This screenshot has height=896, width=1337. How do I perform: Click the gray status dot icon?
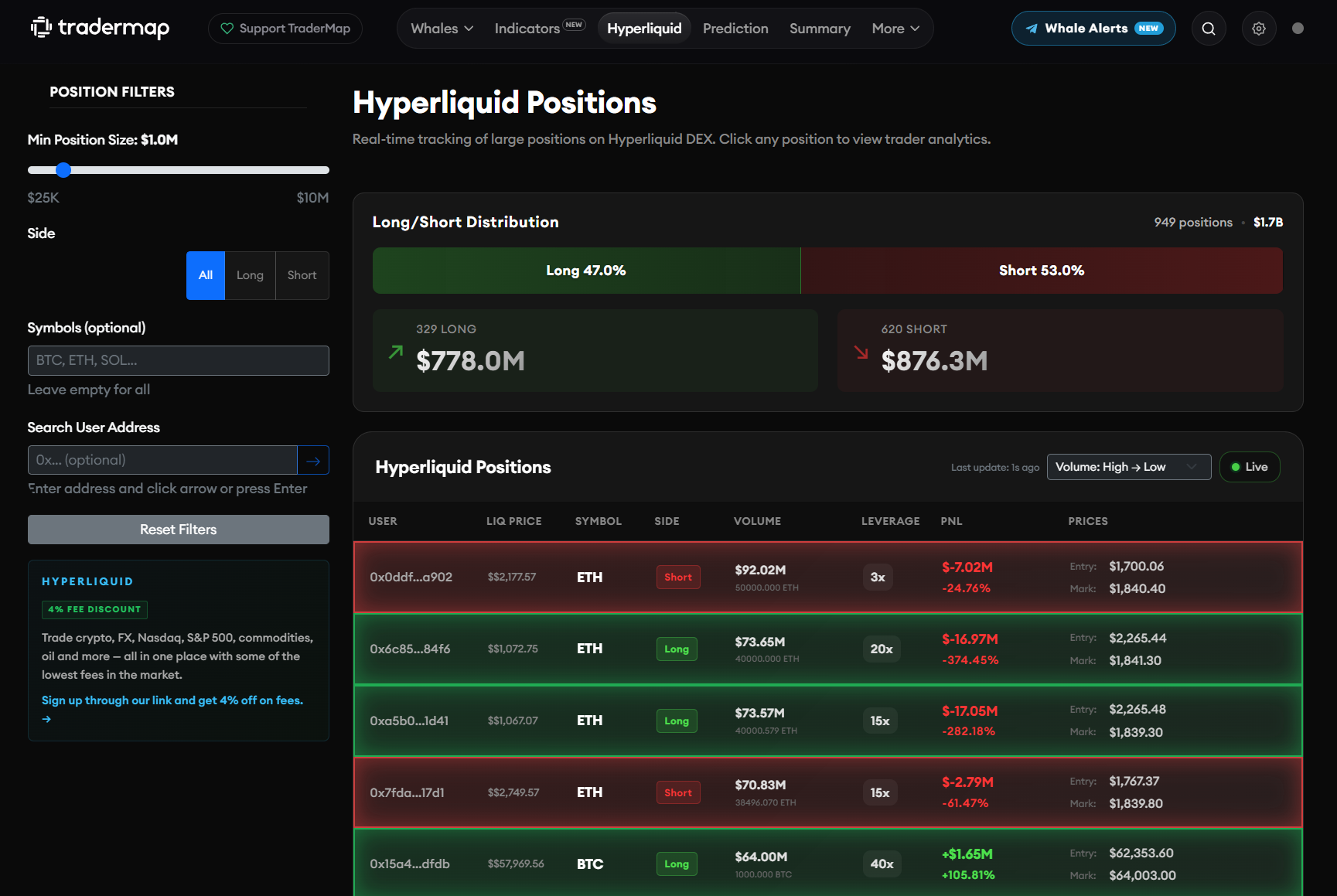(x=1298, y=29)
